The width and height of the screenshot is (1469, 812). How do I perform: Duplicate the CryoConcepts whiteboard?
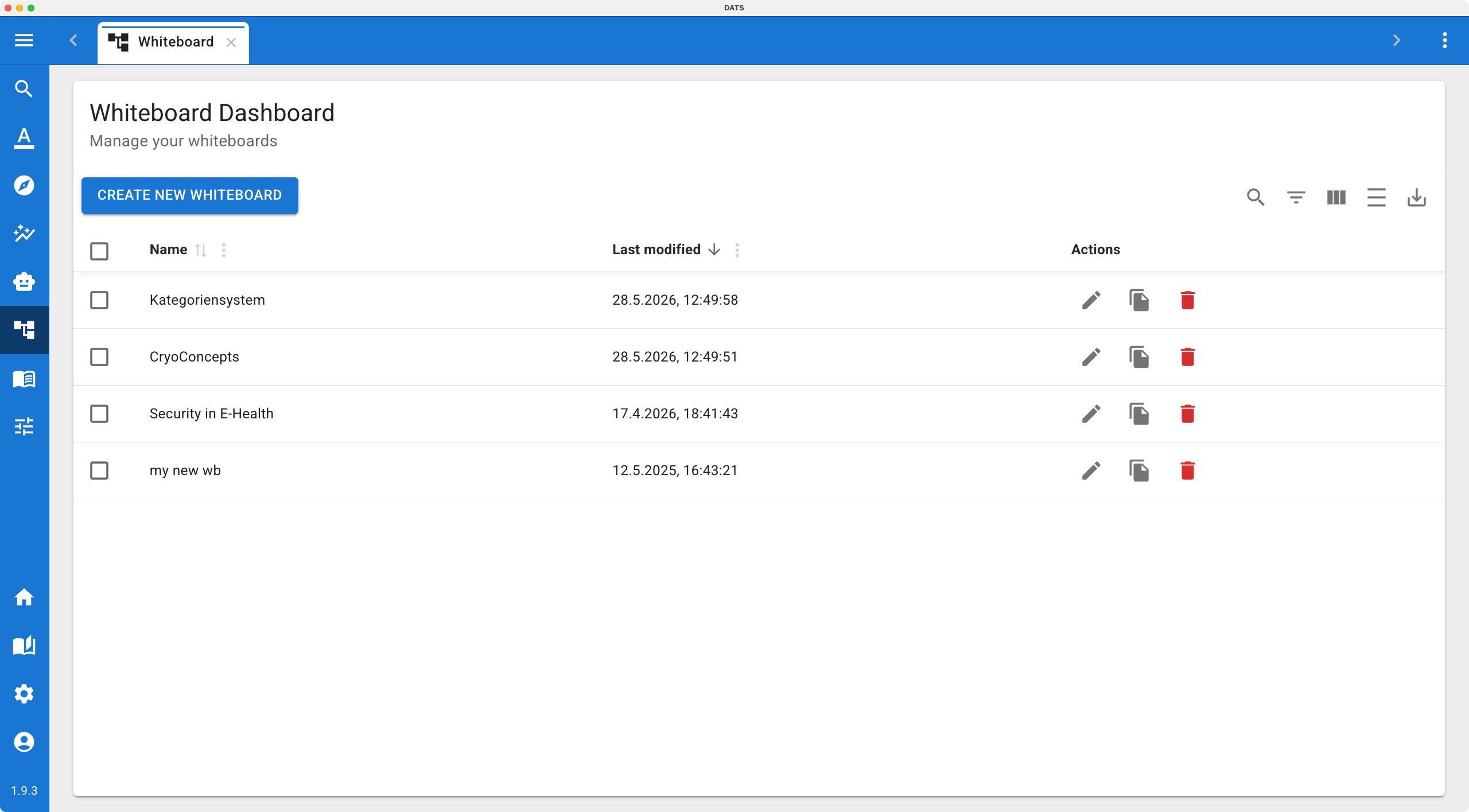click(1139, 357)
